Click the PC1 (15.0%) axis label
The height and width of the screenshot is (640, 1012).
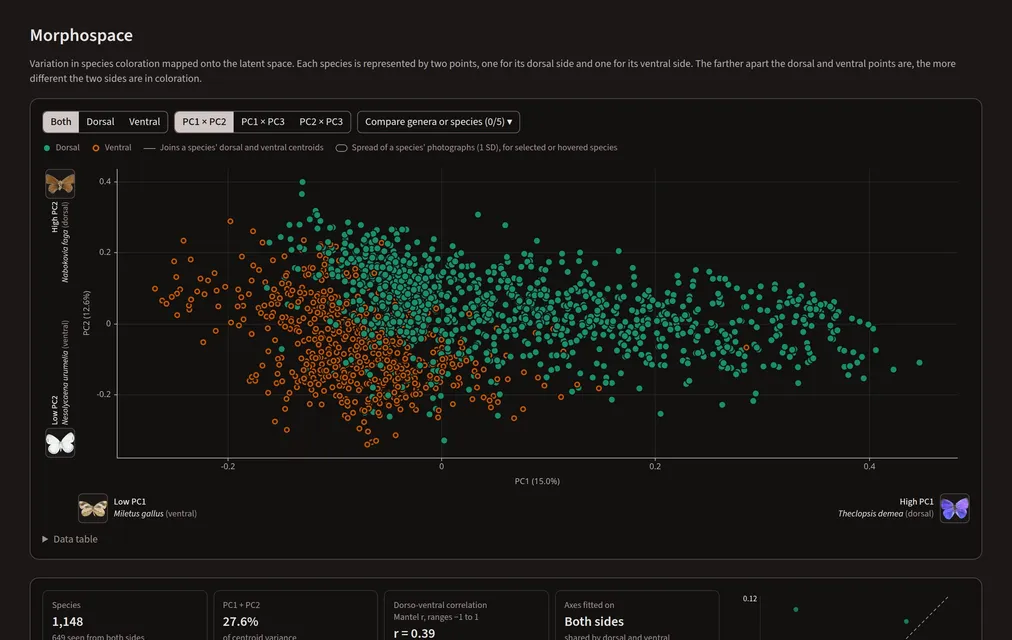(x=537, y=481)
